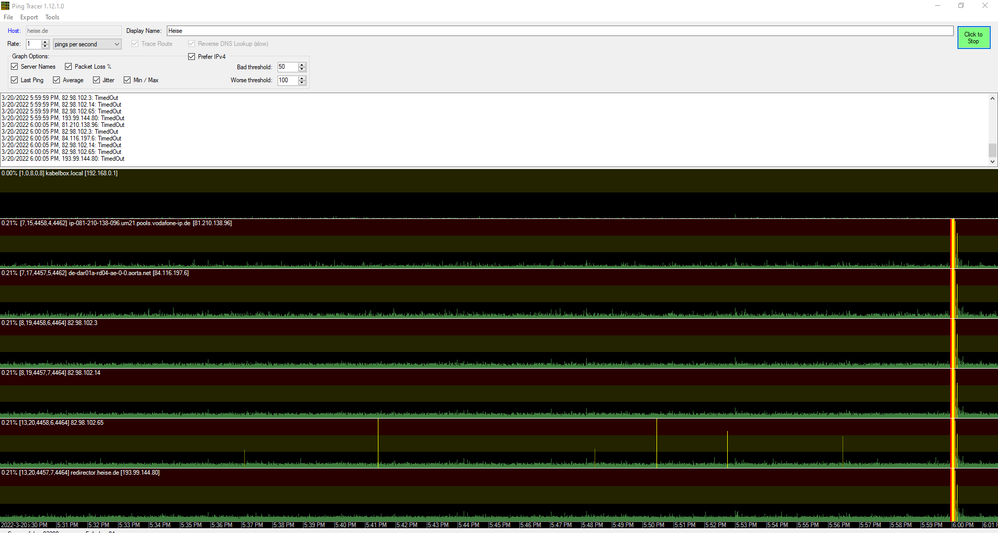Click the vodafone-ip.de [81.210.138.96] graph label
Viewport: 998px width, 533px height.
click(116, 224)
